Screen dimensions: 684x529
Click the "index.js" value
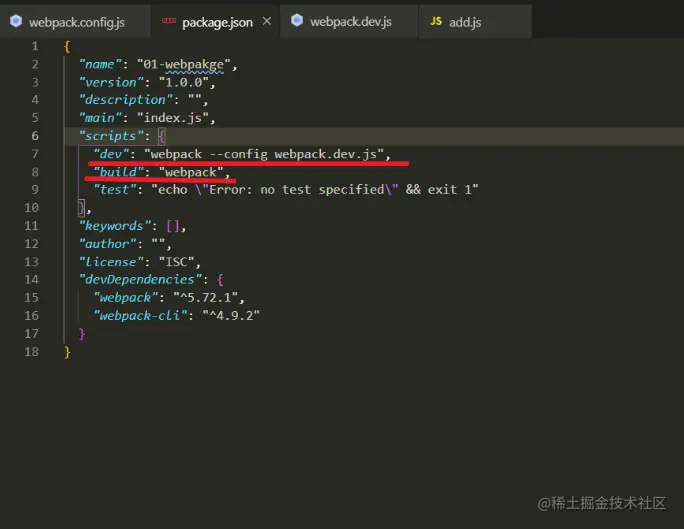click(x=173, y=118)
